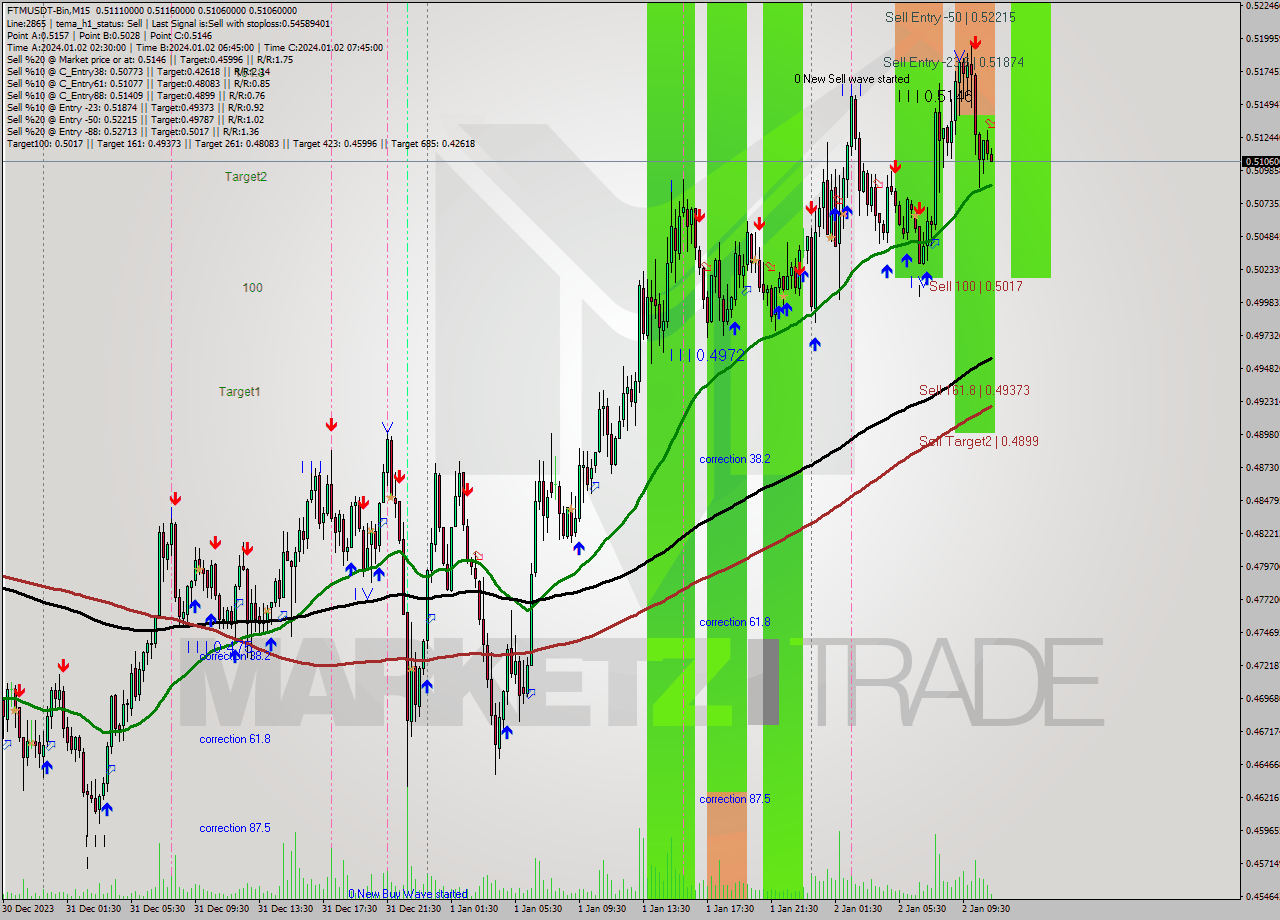Click the '31 Dec 21:30' time axis label
1280x920 pixels.
point(413,909)
